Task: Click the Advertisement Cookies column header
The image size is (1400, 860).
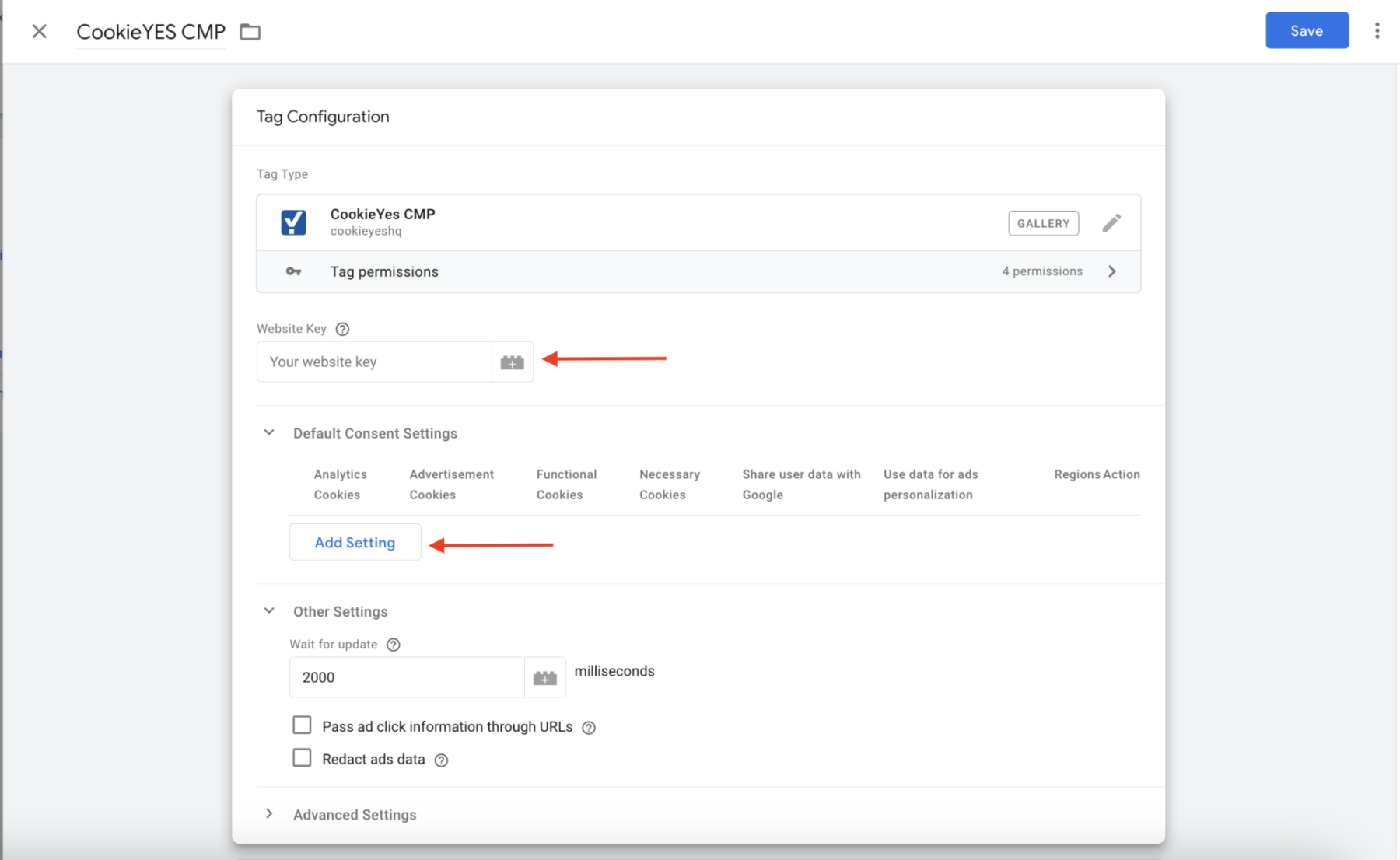Action: 451,484
